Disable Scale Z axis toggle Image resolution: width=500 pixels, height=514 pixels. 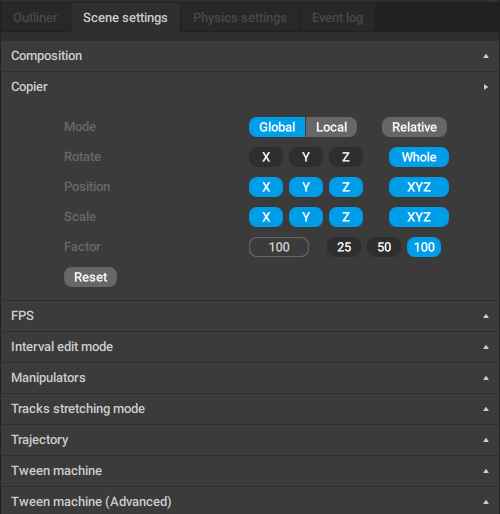click(346, 217)
